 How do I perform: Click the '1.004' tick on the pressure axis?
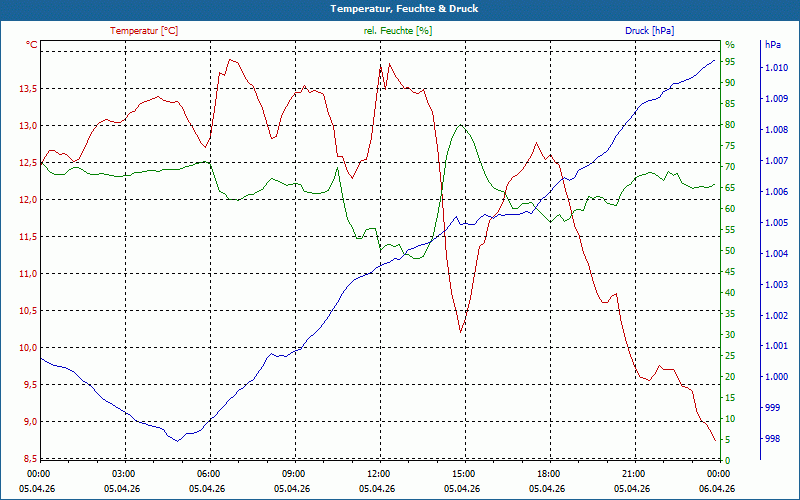[777, 254]
